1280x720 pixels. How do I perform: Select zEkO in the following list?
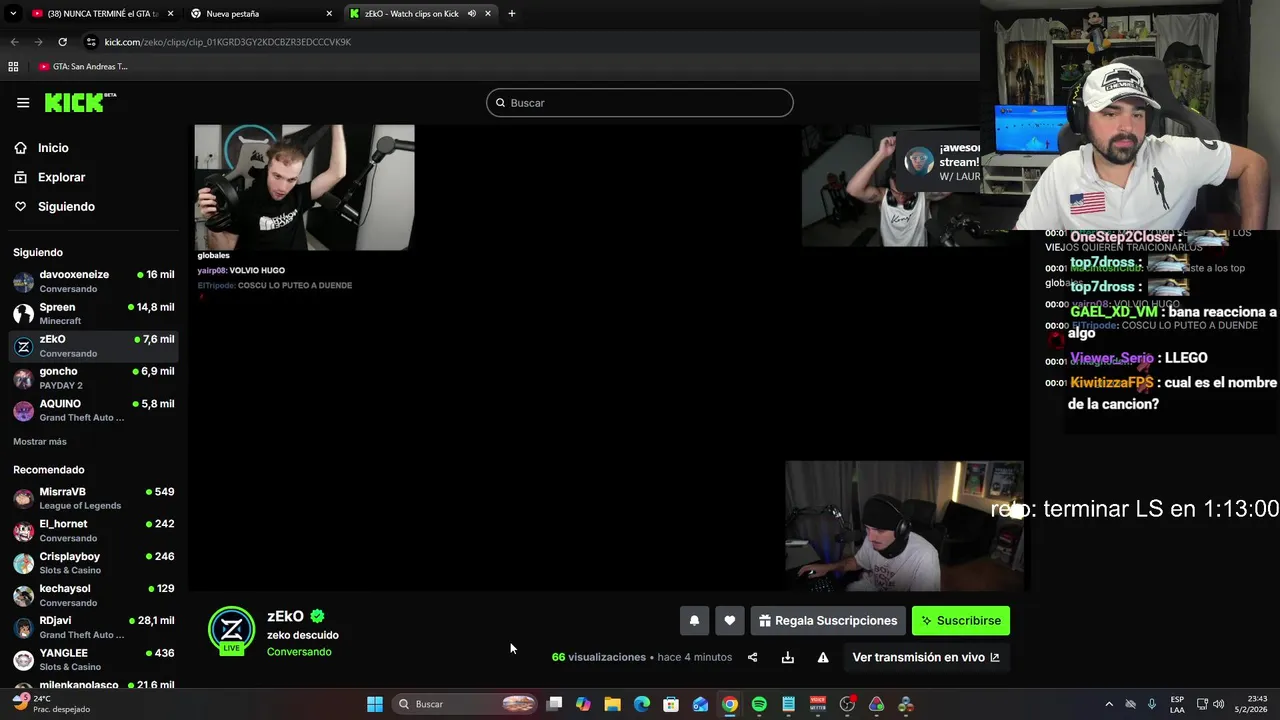[x=94, y=346]
